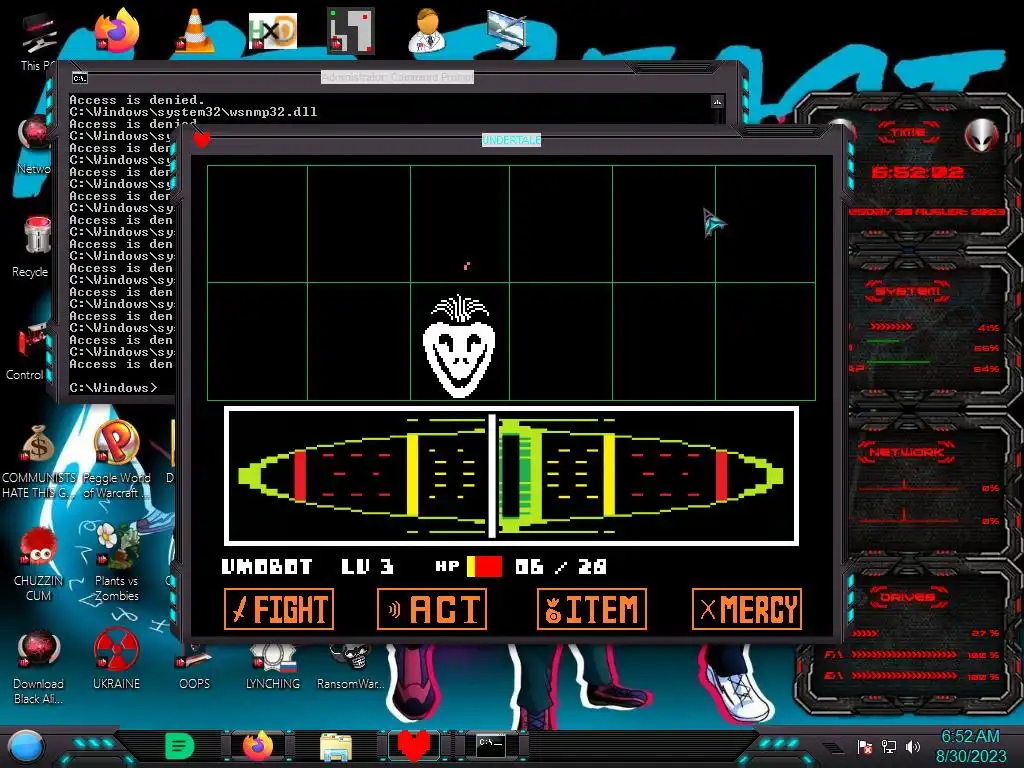Screen dimensions: 1024x768
Task: Open the taskbar clock showing 6:52 AM
Action: [971, 746]
